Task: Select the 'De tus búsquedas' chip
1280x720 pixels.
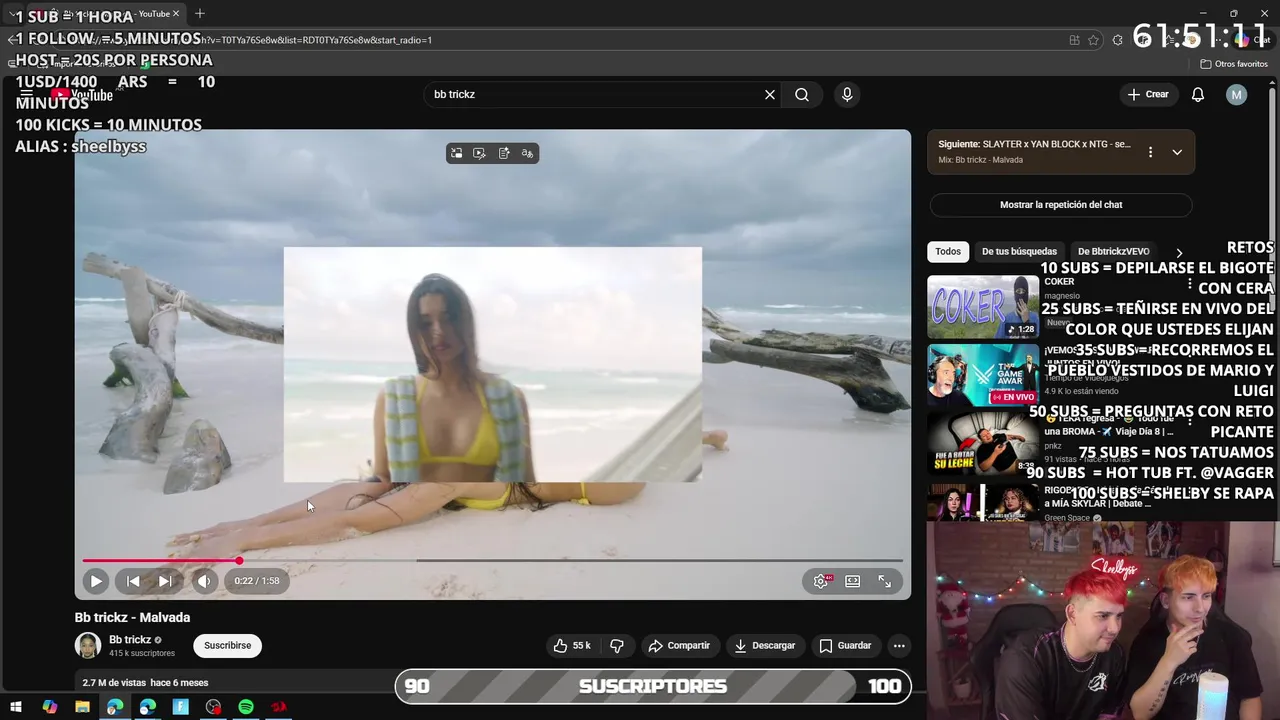Action: click(x=1019, y=252)
